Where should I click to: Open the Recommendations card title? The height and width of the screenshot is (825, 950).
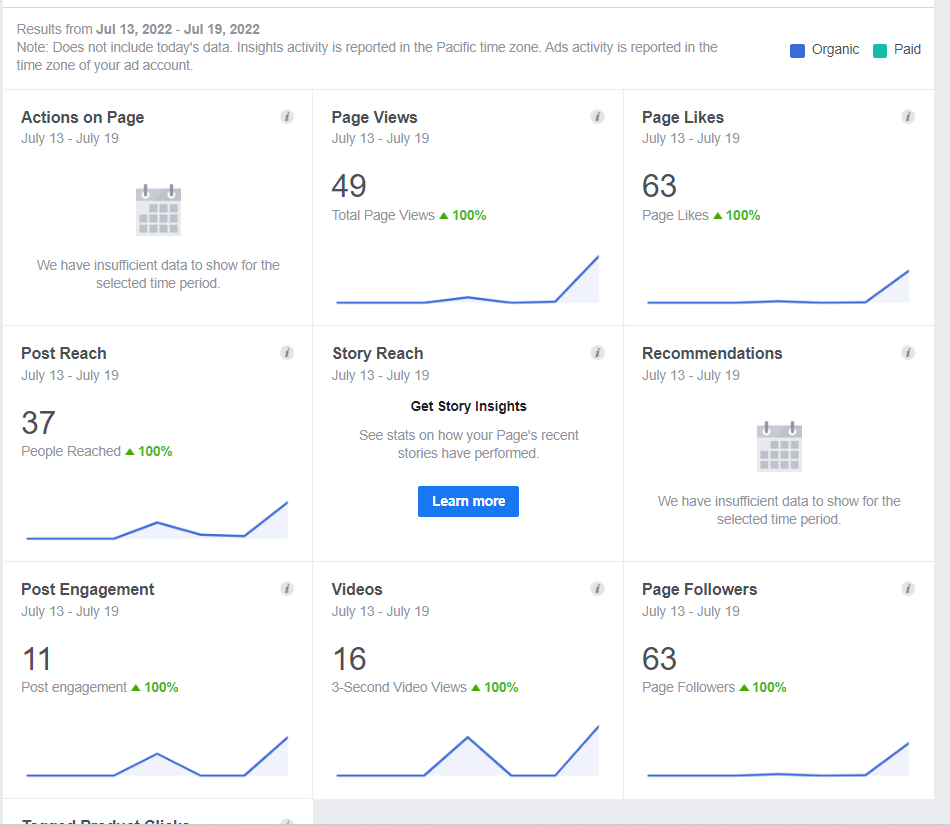click(x=712, y=353)
